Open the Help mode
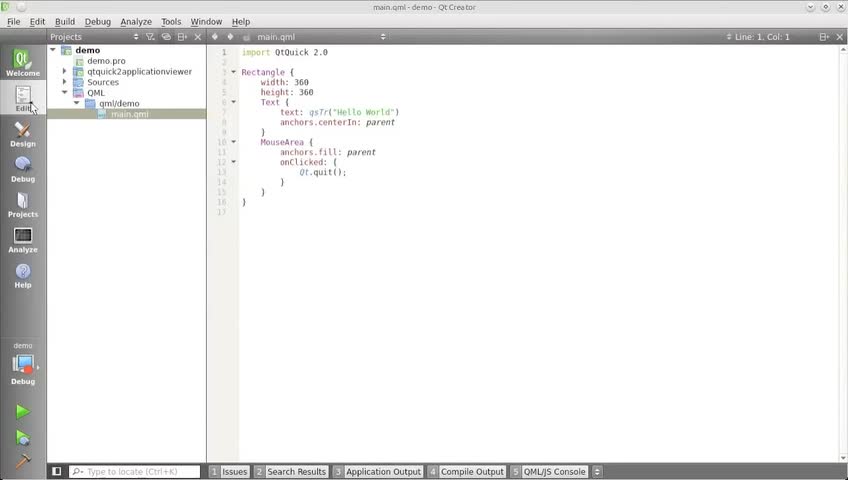This screenshot has width=848, height=480. (23, 275)
